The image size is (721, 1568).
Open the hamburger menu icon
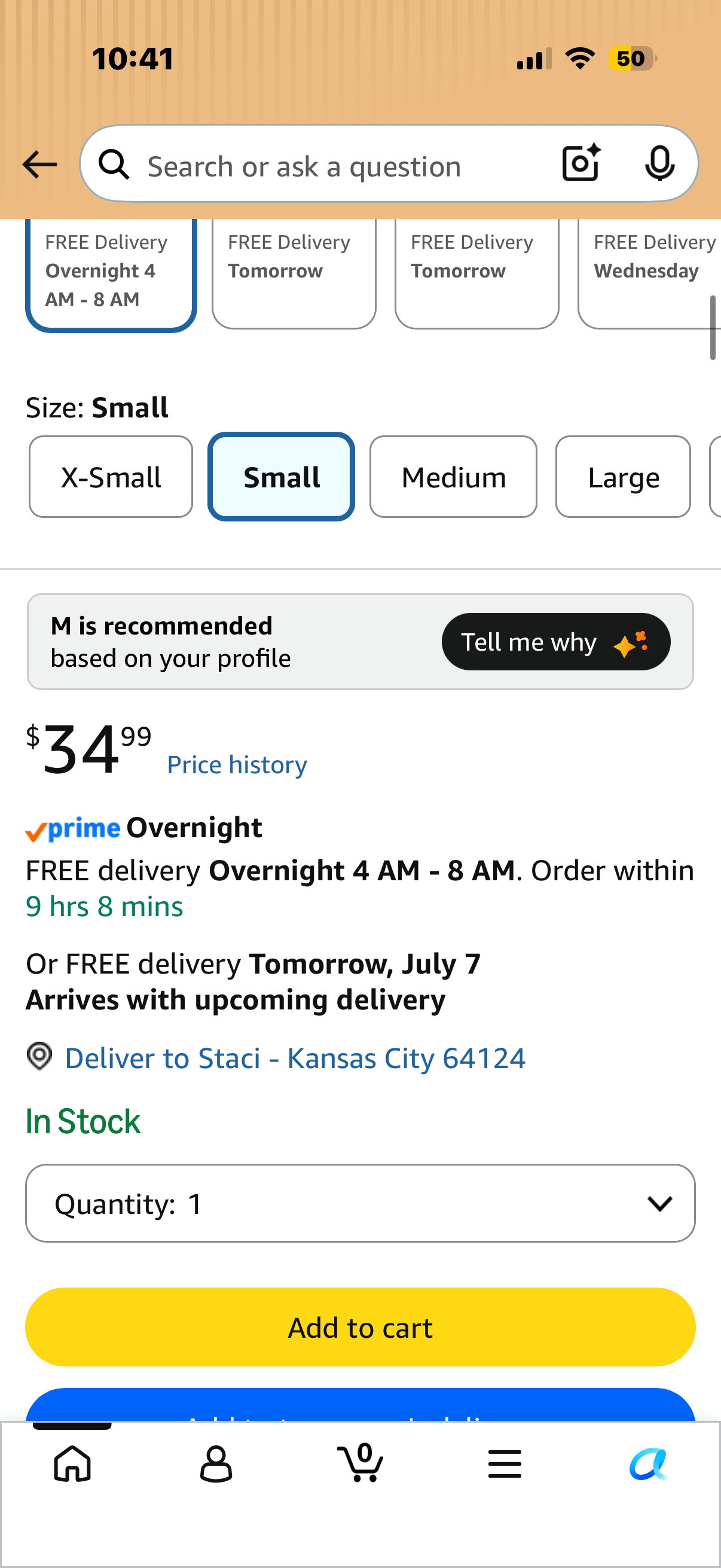pyautogui.click(x=505, y=1464)
